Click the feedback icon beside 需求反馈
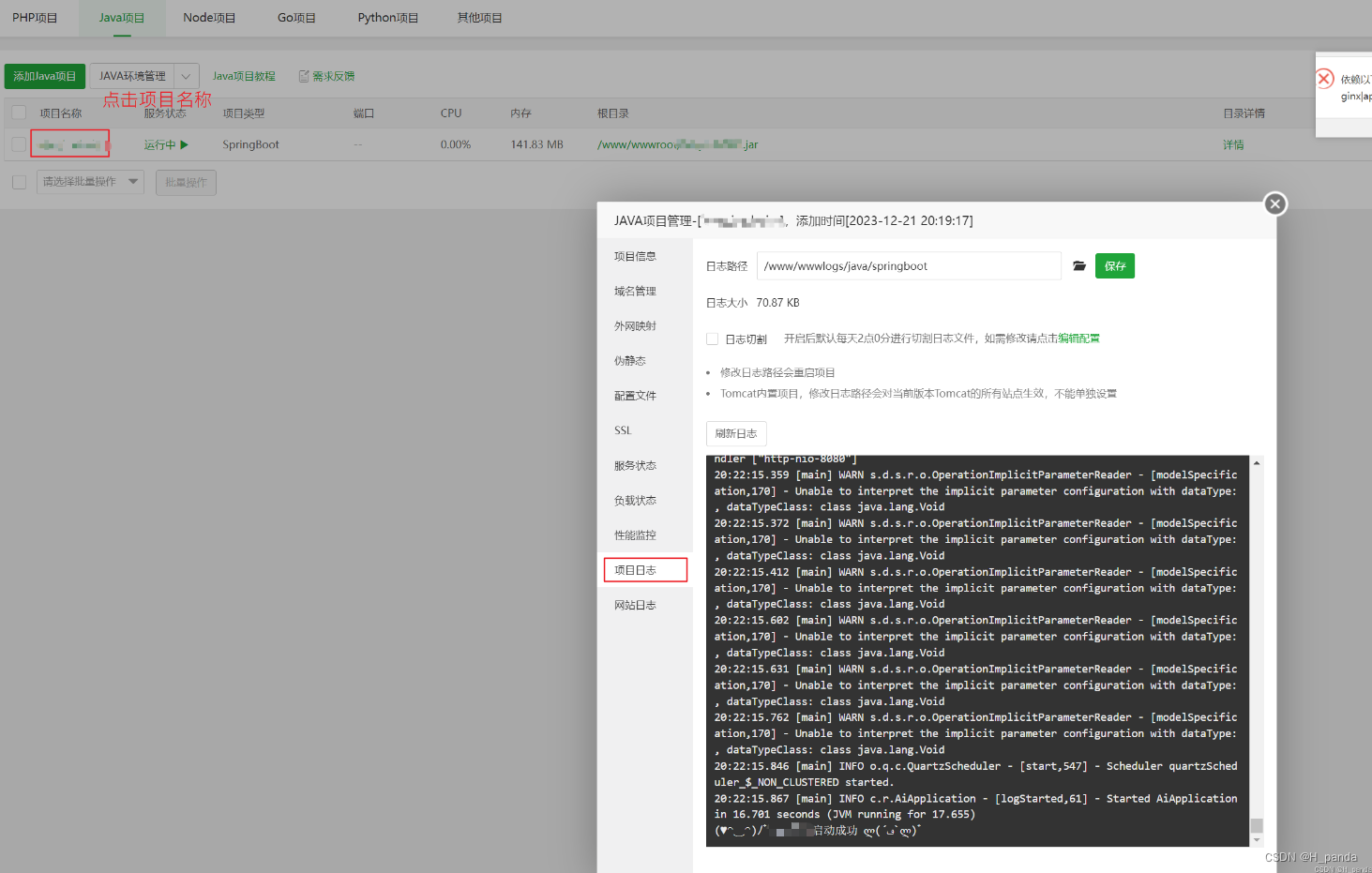The width and height of the screenshot is (1372, 873). point(304,76)
